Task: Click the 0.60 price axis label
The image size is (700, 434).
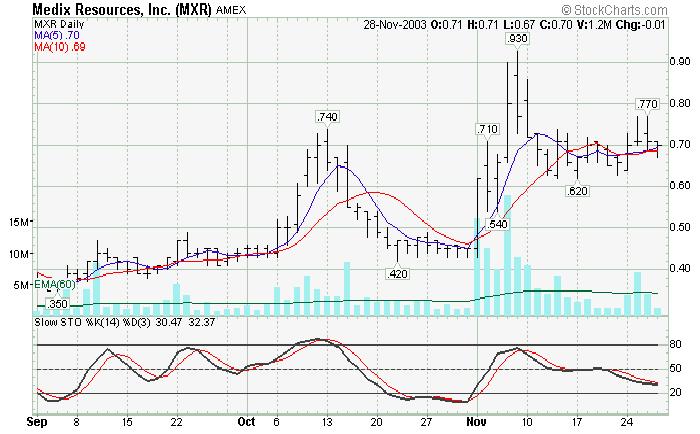Action: (680, 185)
